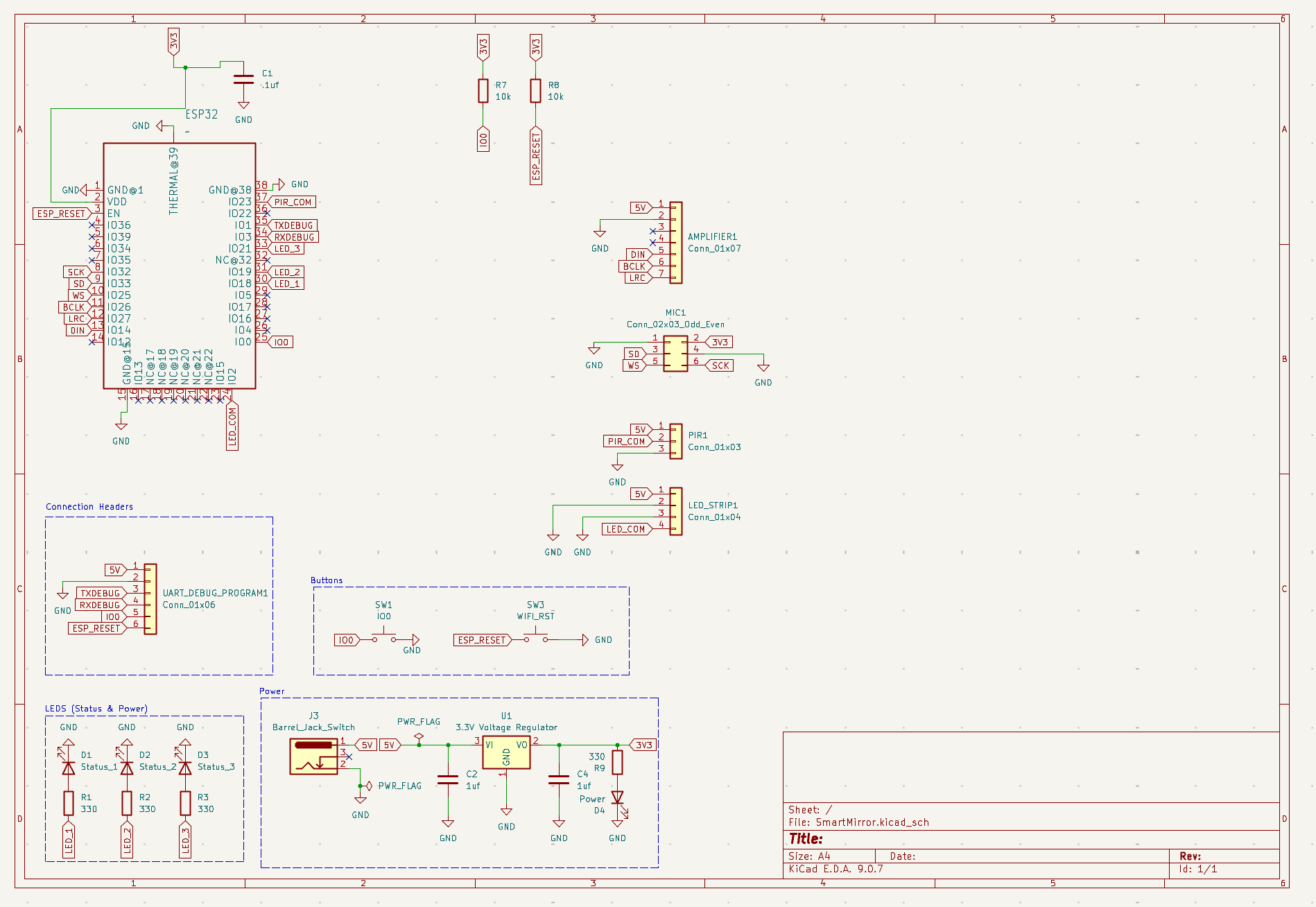Select the TXDEBUG label on ESP32 pin 35

pyautogui.click(x=293, y=225)
